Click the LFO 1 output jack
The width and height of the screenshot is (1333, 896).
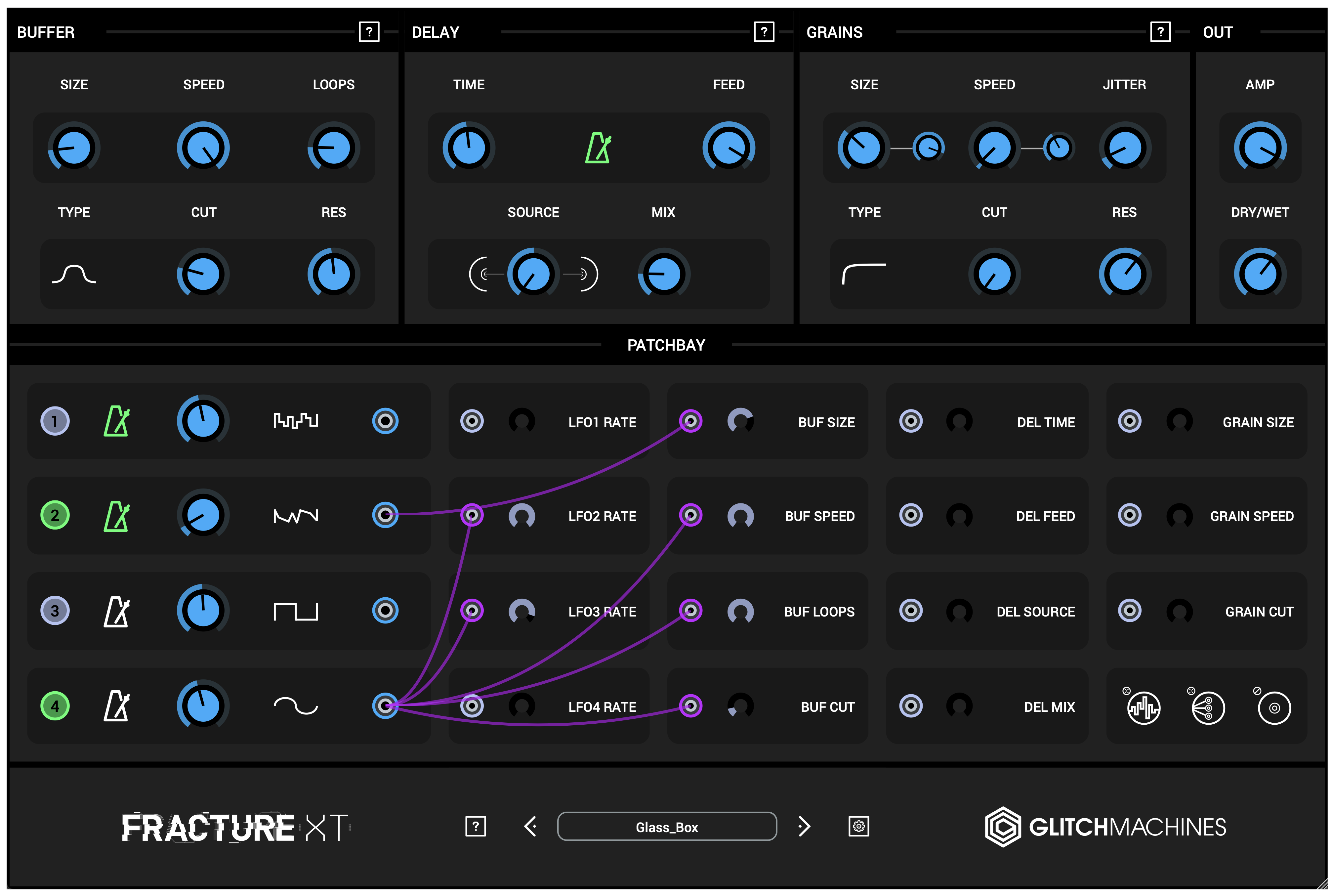pyautogui.click(x=385, y=421)
